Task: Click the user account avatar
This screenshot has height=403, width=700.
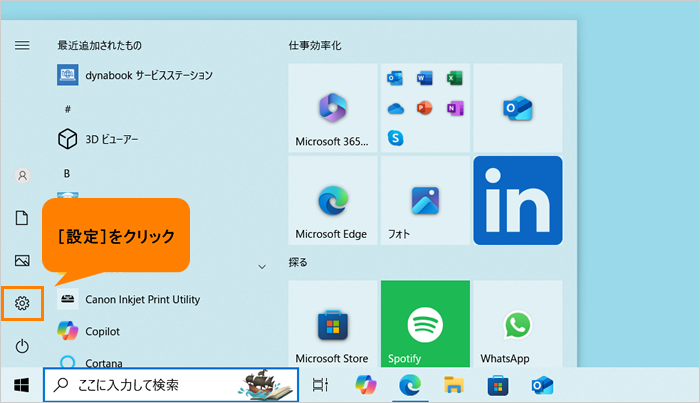Action: pyautogui.click(x=22, y=176)
